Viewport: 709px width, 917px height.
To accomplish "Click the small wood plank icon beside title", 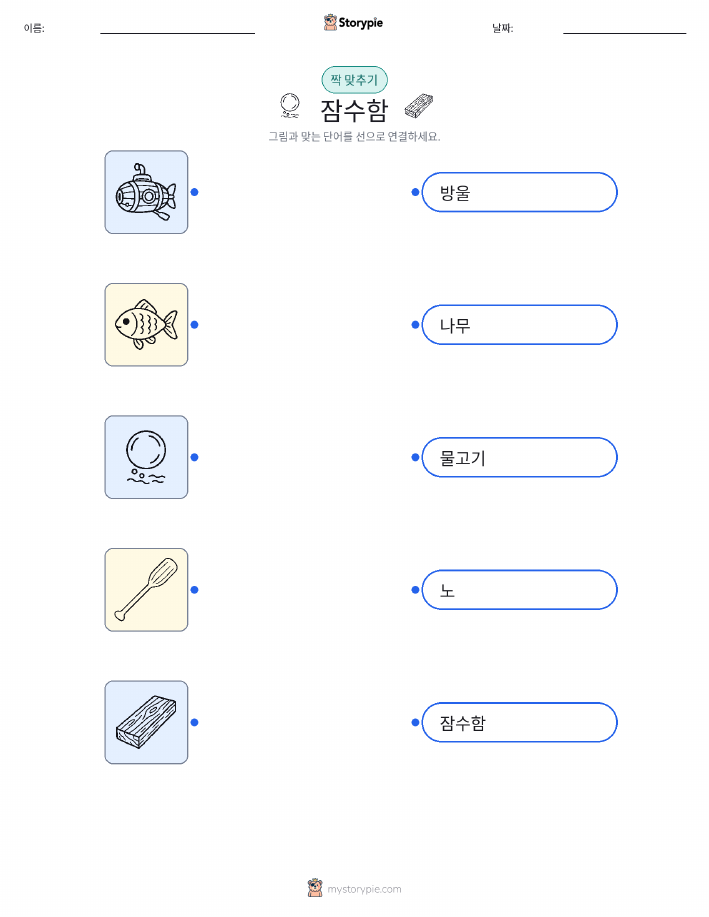I will (x=419, y=106).
